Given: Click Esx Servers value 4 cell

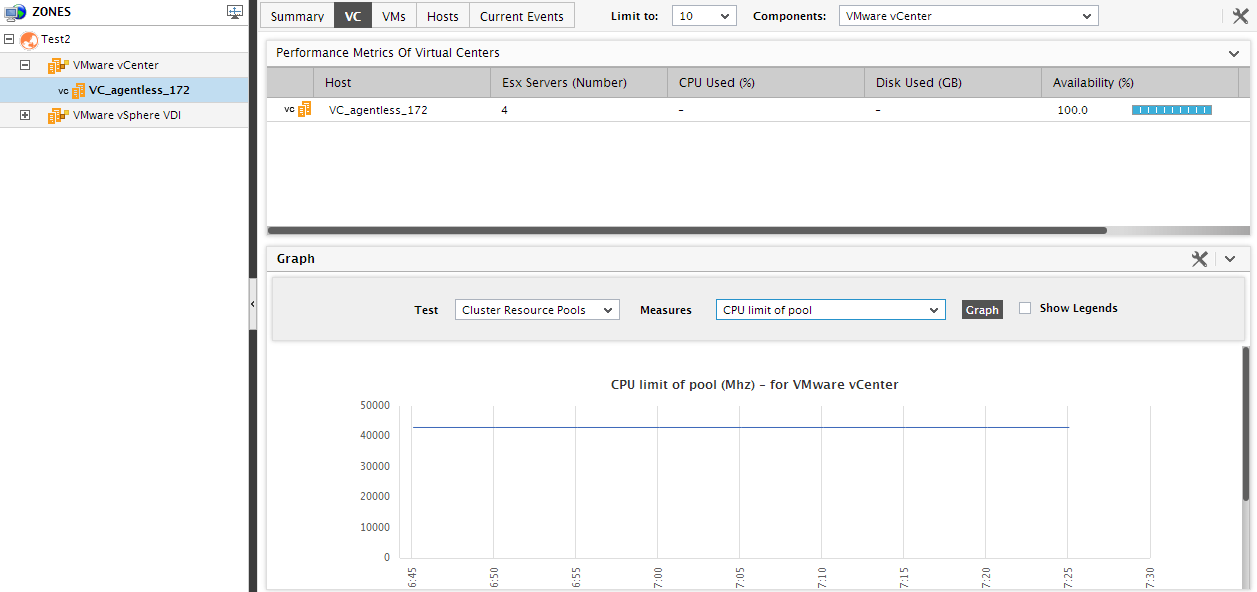Looking at the screenshot, I should click(x=505, y=110).
